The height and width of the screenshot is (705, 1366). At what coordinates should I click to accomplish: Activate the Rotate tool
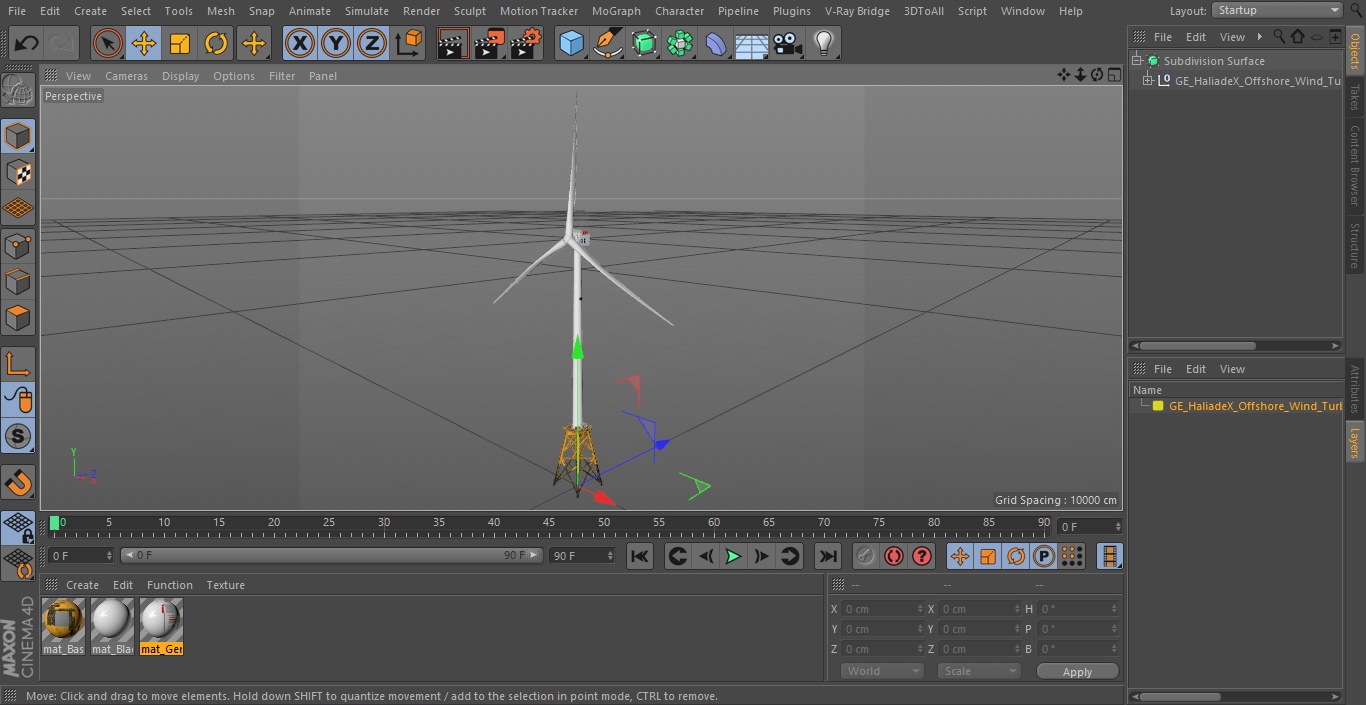pyautogui.click(x=216, y=44)
